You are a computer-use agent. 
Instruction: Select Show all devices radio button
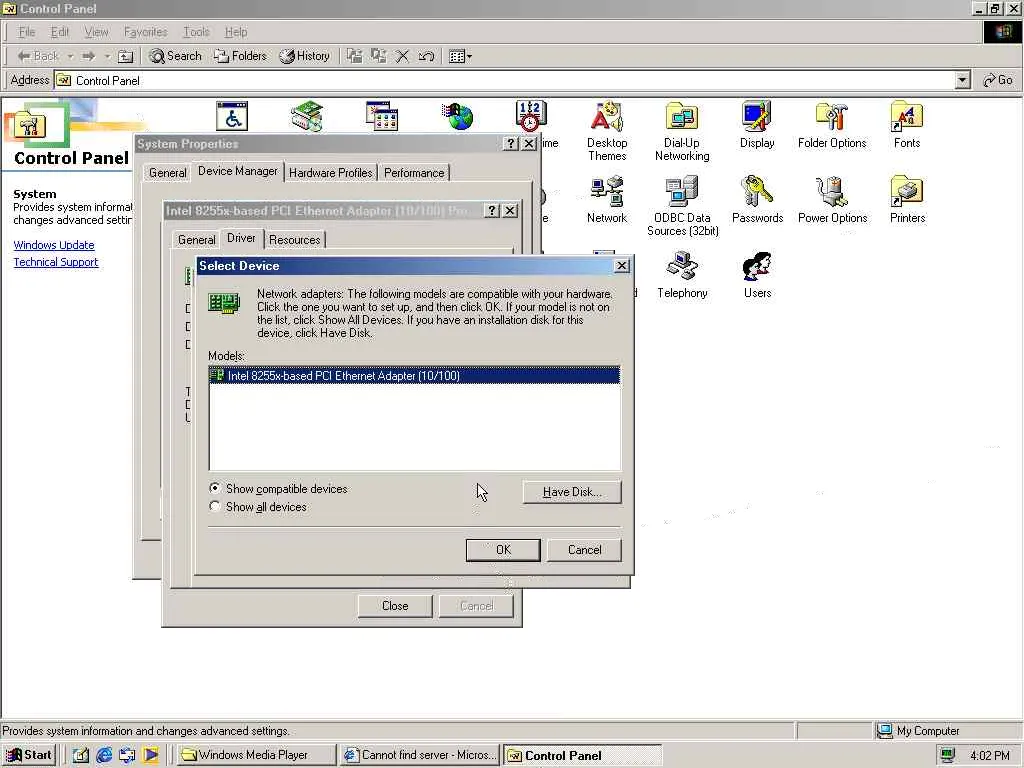pos(214,506)
